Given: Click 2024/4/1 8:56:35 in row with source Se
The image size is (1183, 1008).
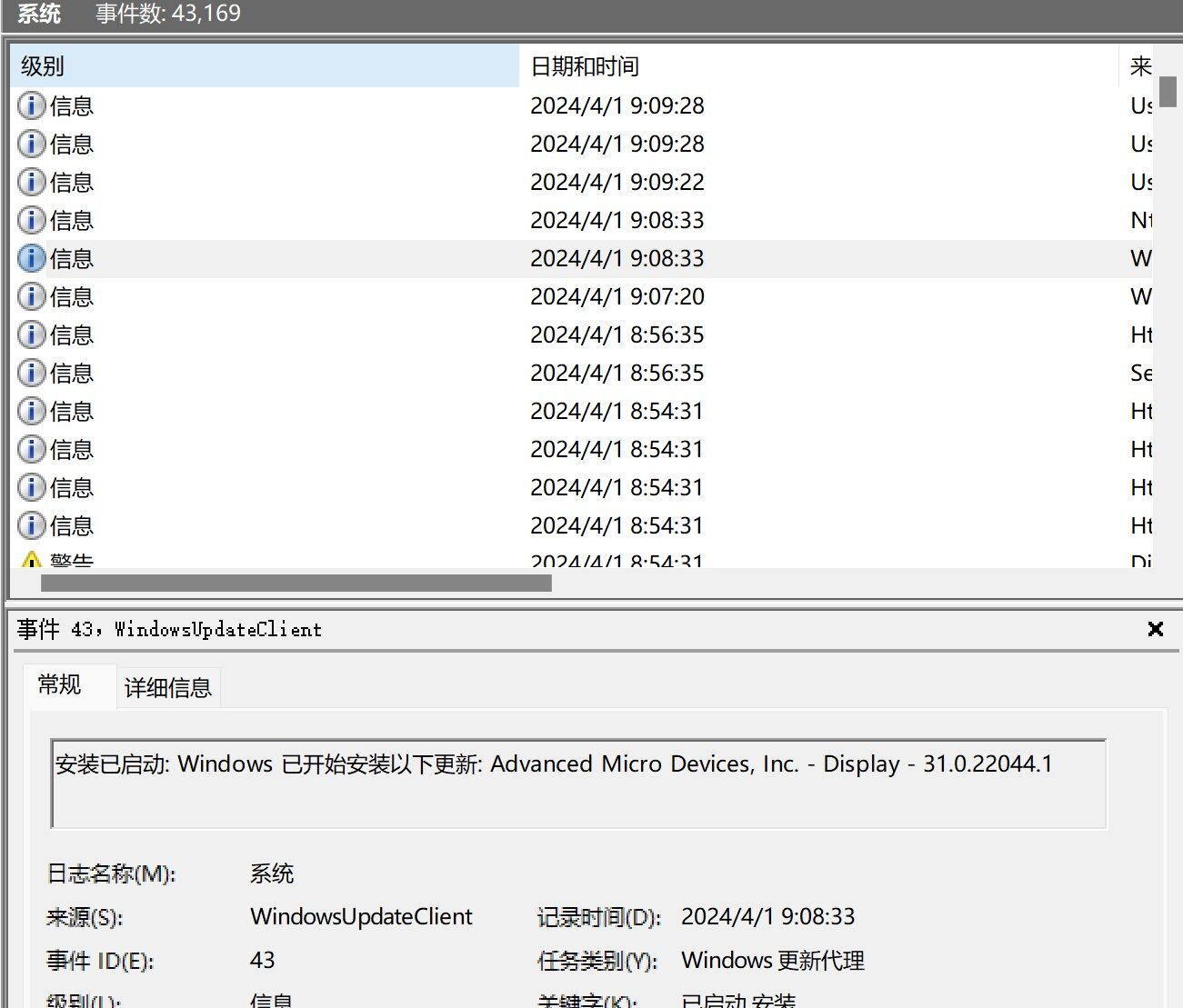Looking at the screenshot, I should pyautogui.click(x=617, y=374).
